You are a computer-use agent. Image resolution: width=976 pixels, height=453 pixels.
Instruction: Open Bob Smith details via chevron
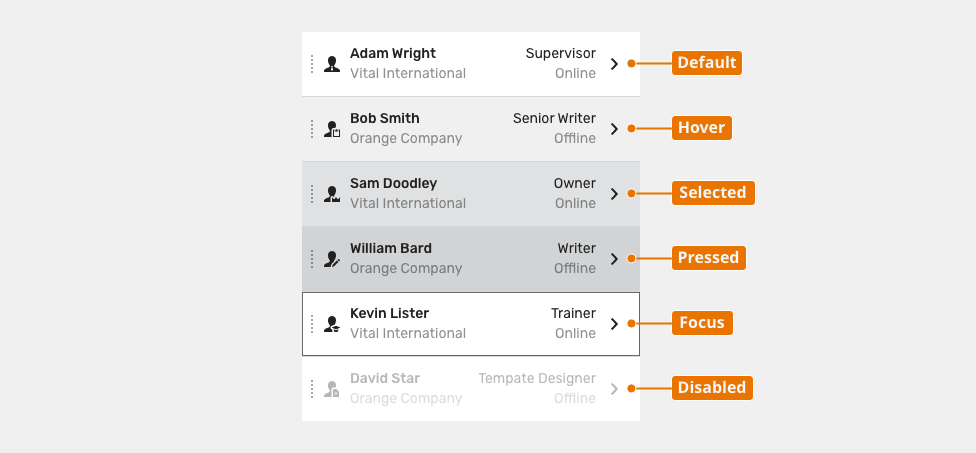coord(614,129)
